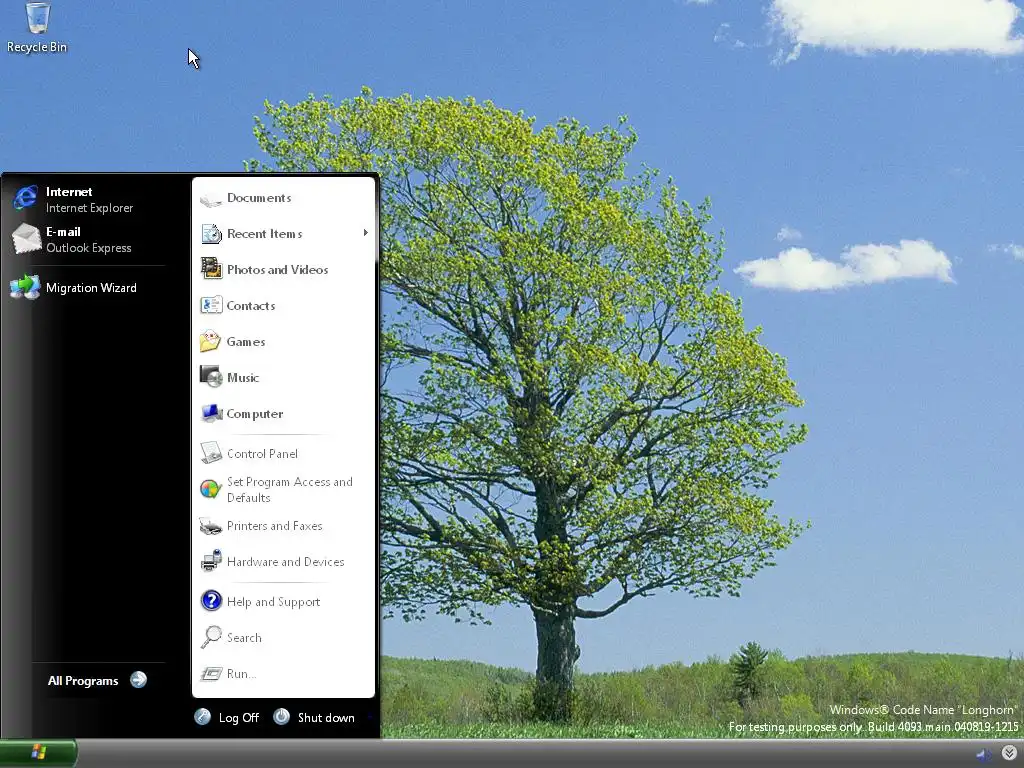The image size is (1024, 768).
Task: Open the Music menu entry
Action: tap(283, 377)
